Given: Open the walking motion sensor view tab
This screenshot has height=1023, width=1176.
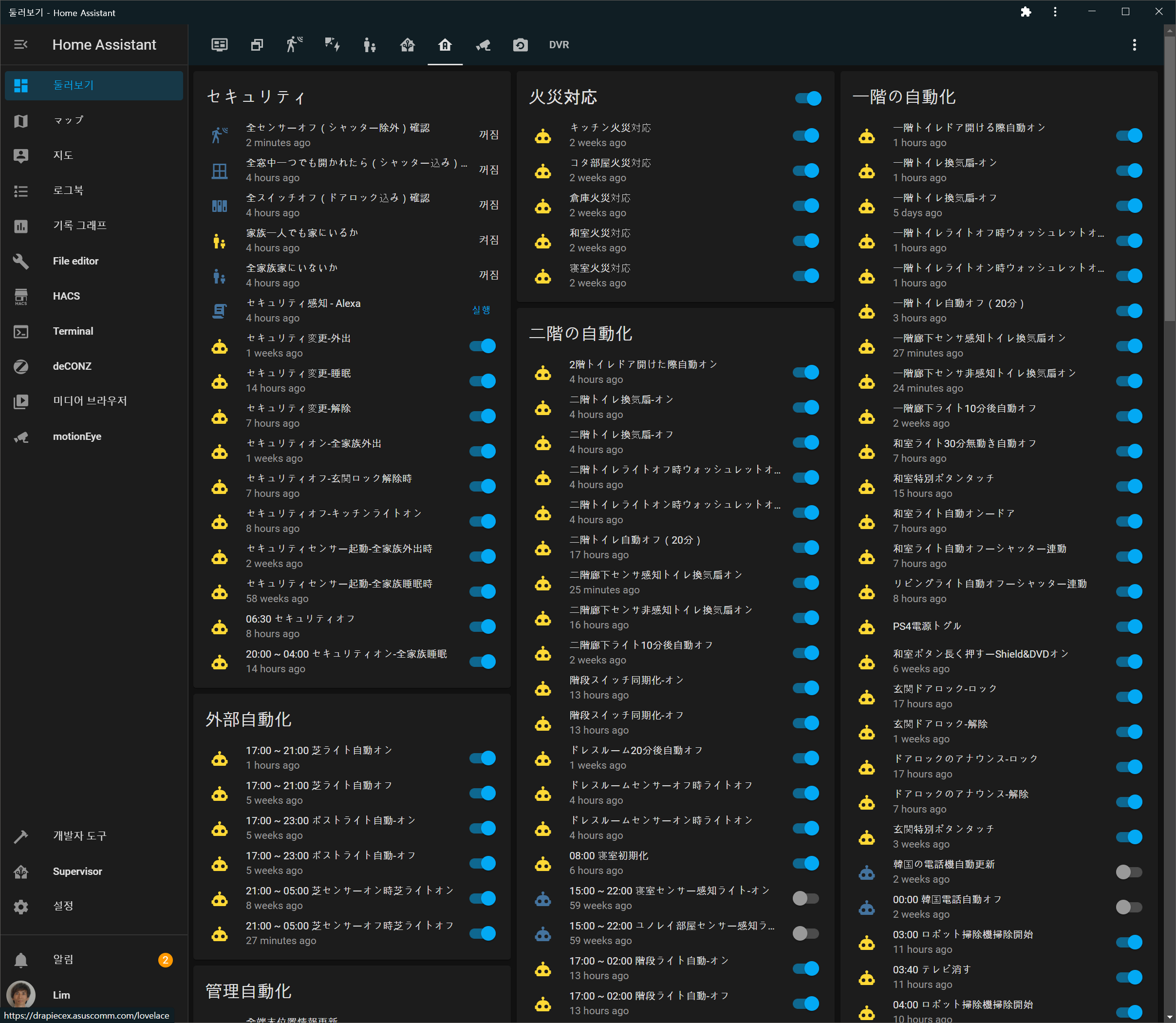Looking at the screenshot, I should point(295,44).
